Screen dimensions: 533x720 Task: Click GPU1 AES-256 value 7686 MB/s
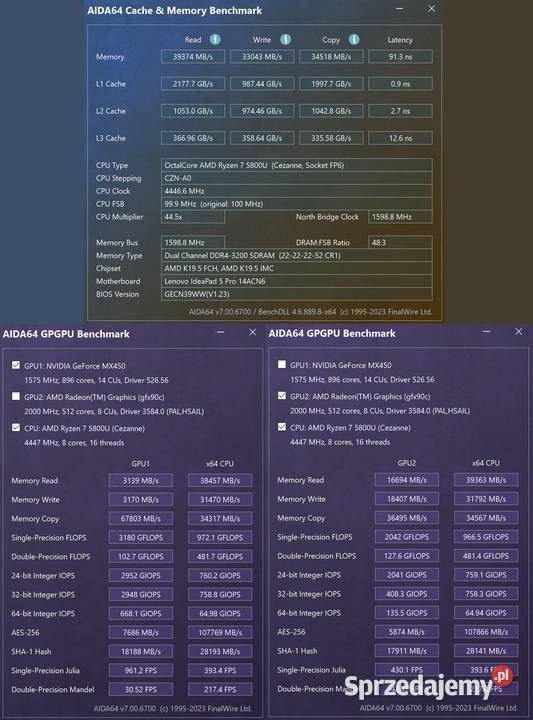coord(140,632)
